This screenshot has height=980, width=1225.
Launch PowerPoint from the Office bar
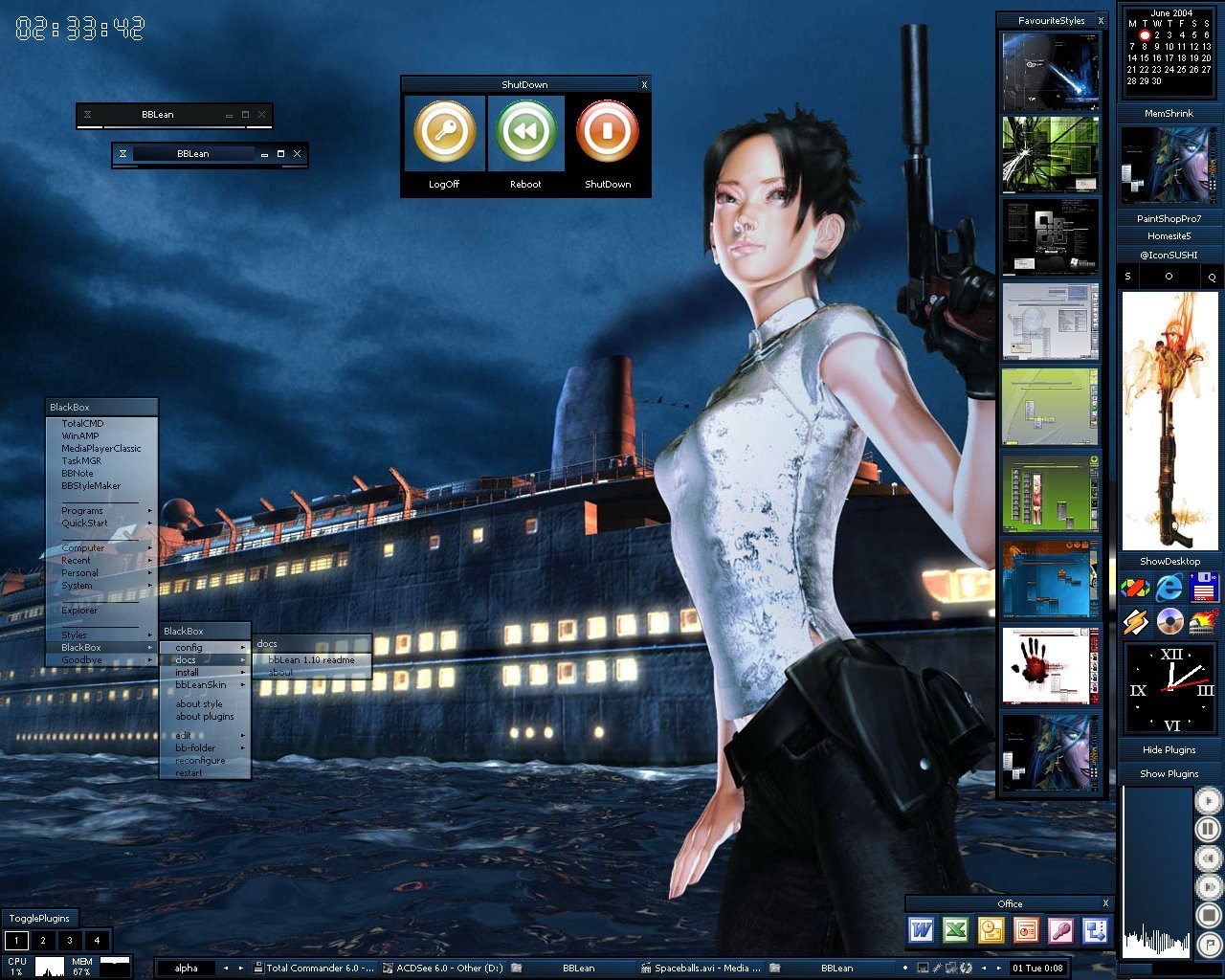point(1026,929)
